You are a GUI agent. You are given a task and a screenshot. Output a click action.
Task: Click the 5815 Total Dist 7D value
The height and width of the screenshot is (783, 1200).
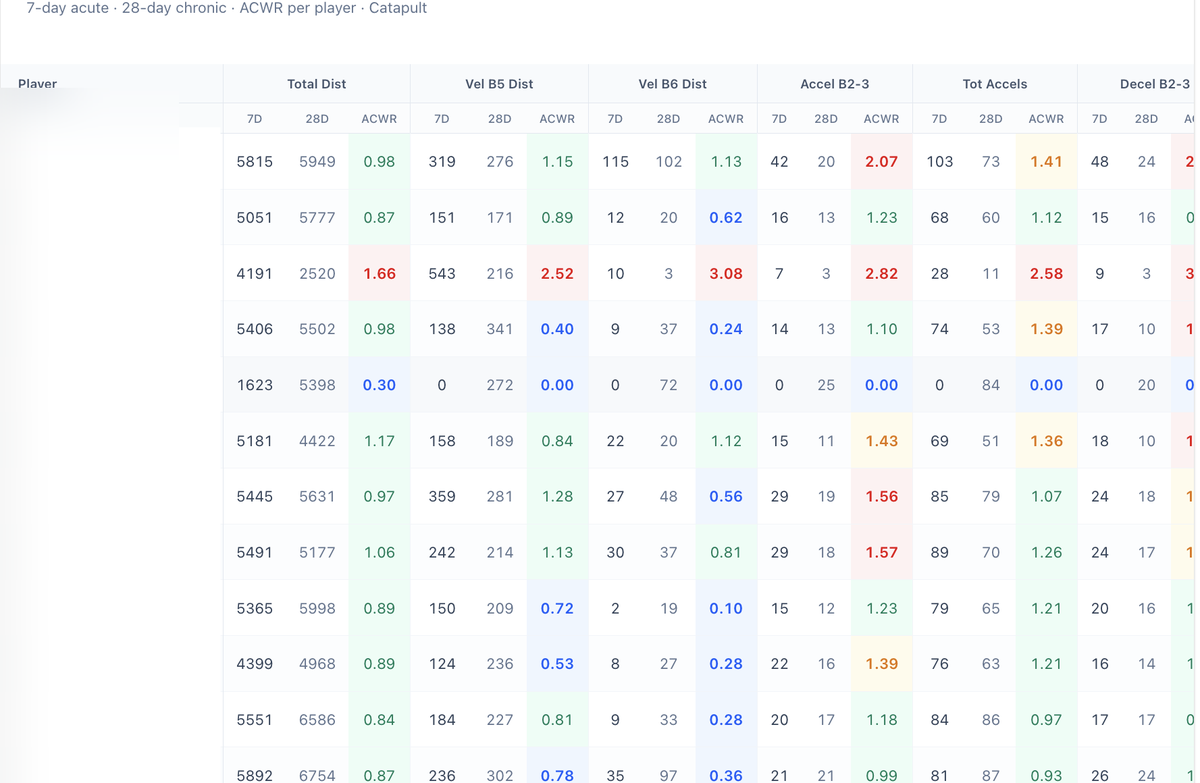(x=254, y=161)
